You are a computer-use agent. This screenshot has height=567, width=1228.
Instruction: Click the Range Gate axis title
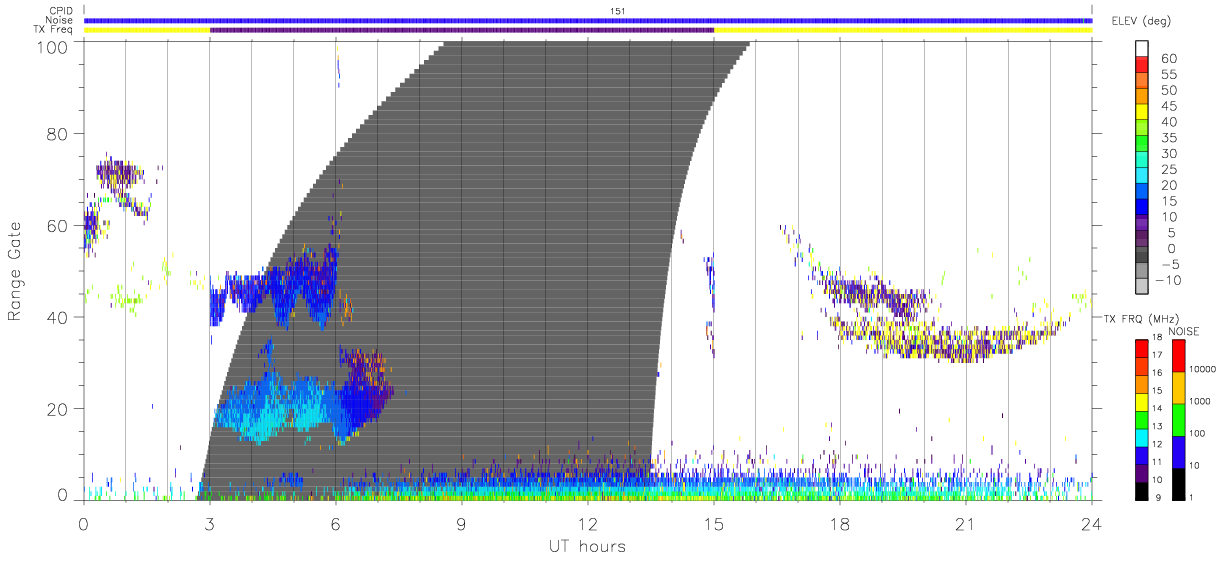[15, 272]
